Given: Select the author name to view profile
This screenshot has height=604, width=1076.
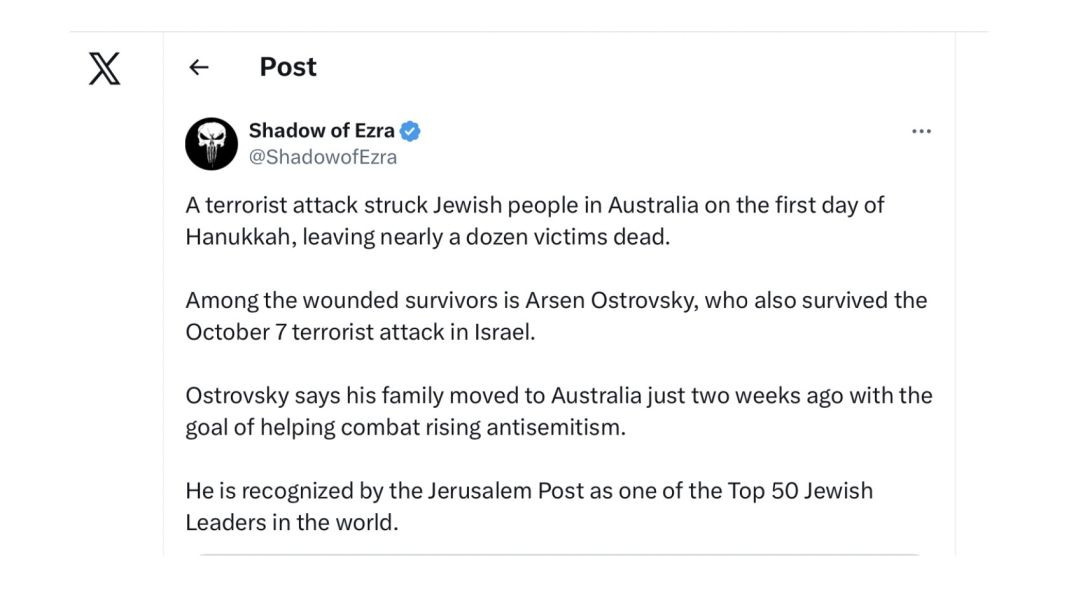Looking at the screenshot, I should (x=322, y=130).
